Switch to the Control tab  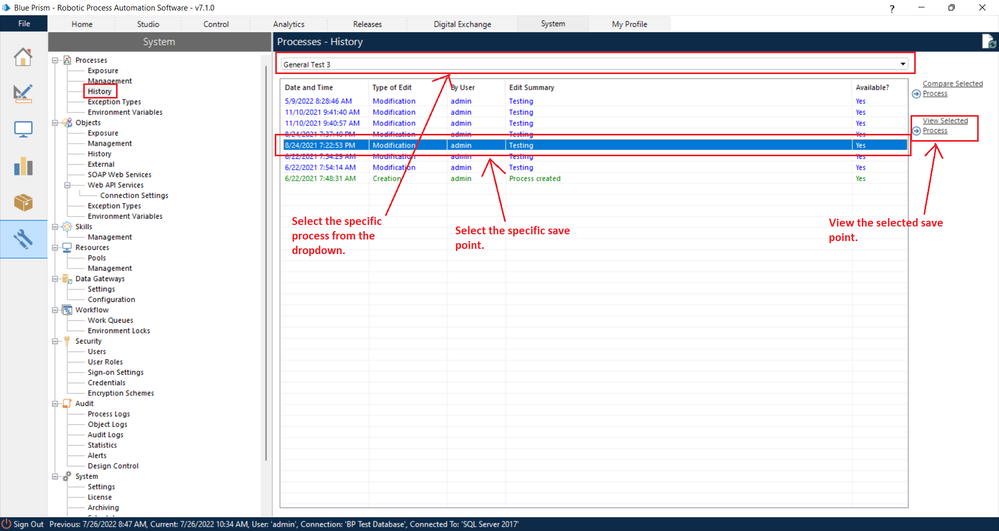[x=216, y=24]
